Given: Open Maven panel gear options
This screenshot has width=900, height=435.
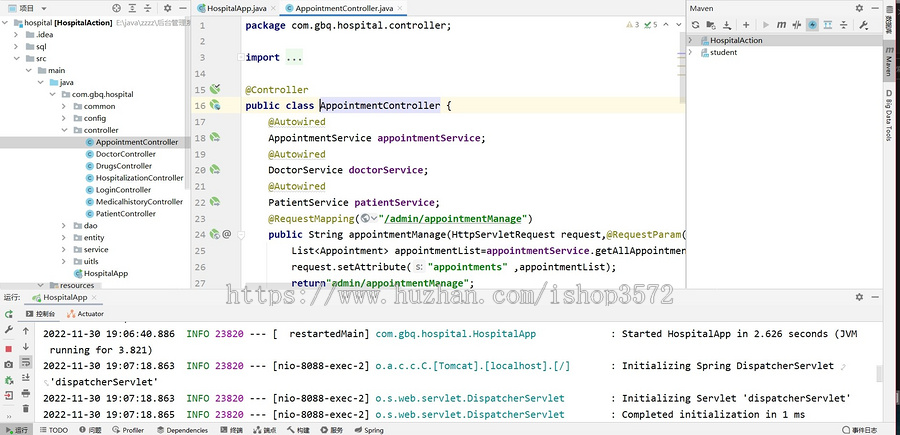Looking at the screenshot, I should click(859, 8).
